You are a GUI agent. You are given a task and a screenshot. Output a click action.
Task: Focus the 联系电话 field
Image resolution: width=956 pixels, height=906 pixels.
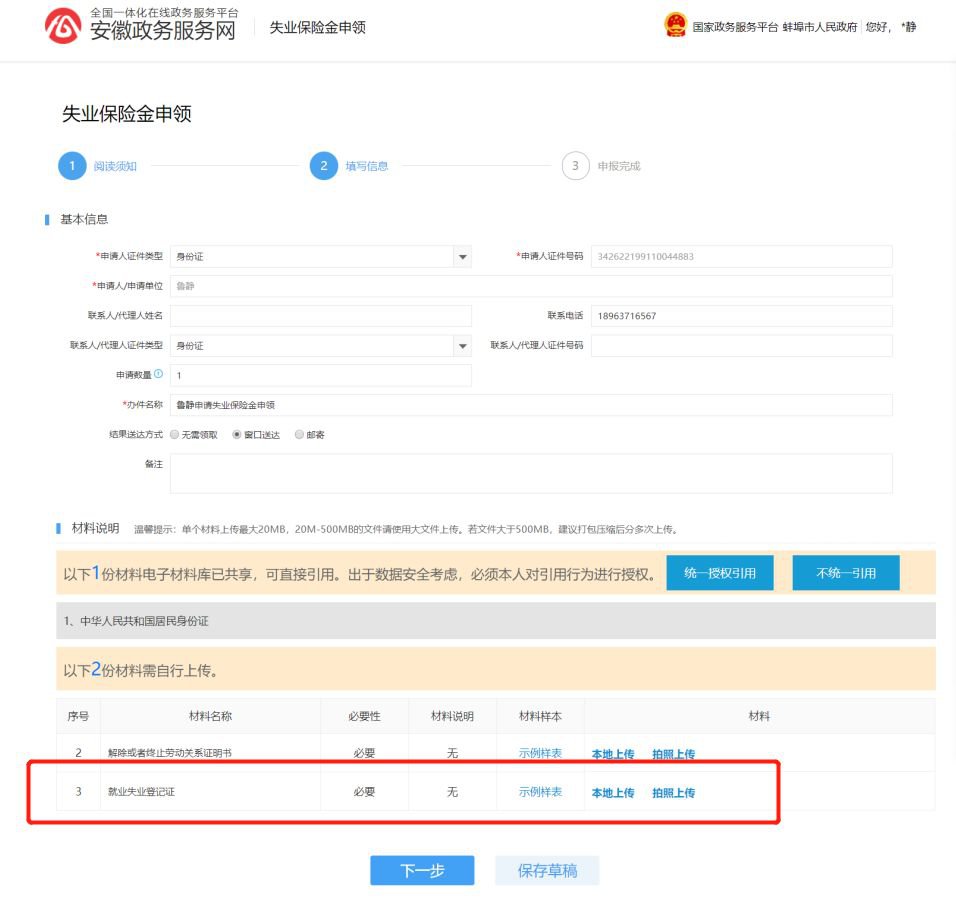(741, 316)
